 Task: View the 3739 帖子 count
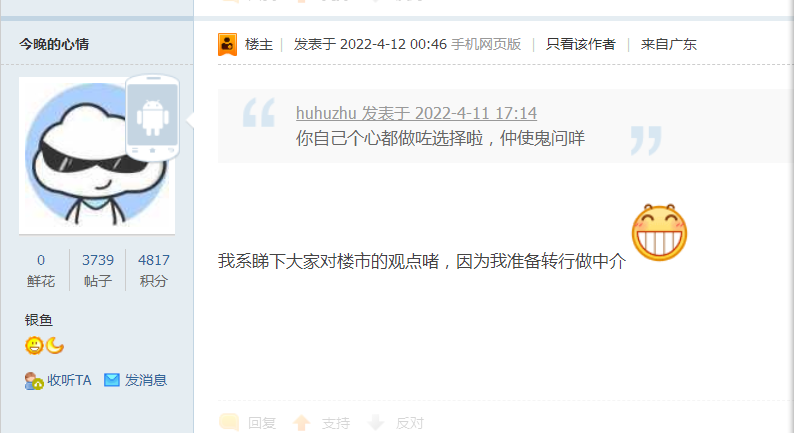[x=98, y=270]
